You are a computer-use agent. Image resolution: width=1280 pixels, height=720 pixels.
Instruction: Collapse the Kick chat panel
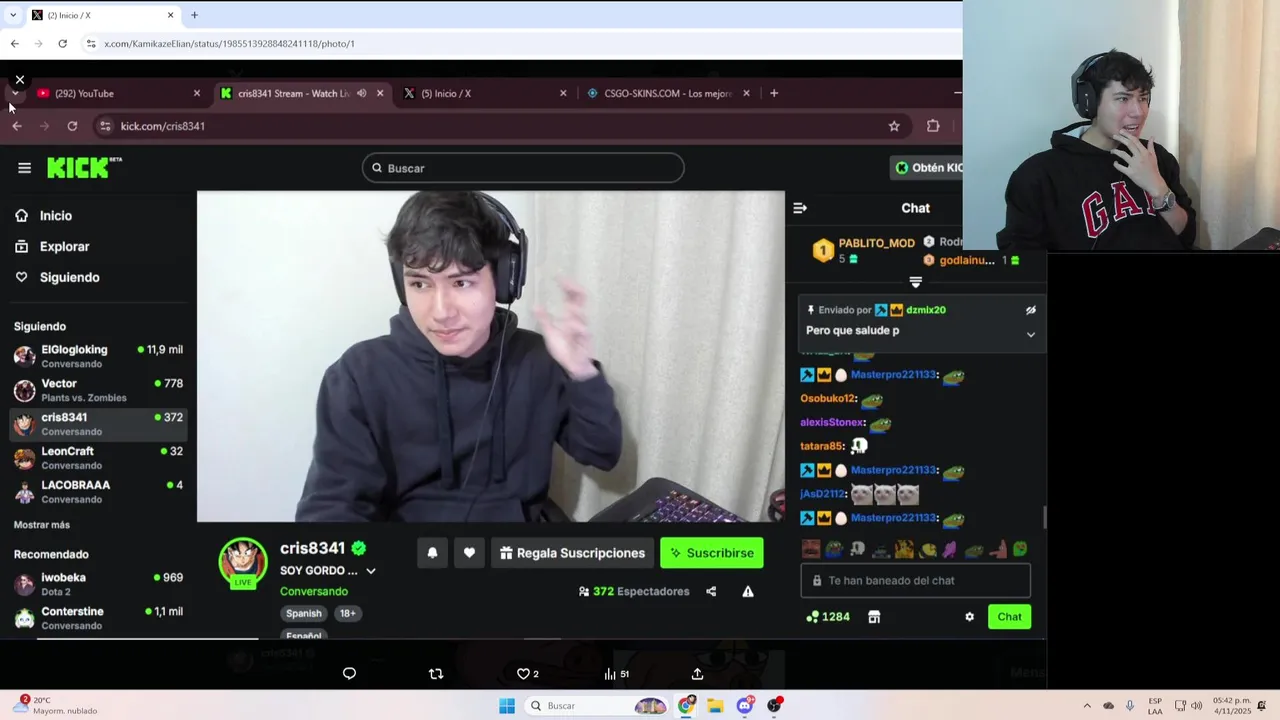(800, 208)
